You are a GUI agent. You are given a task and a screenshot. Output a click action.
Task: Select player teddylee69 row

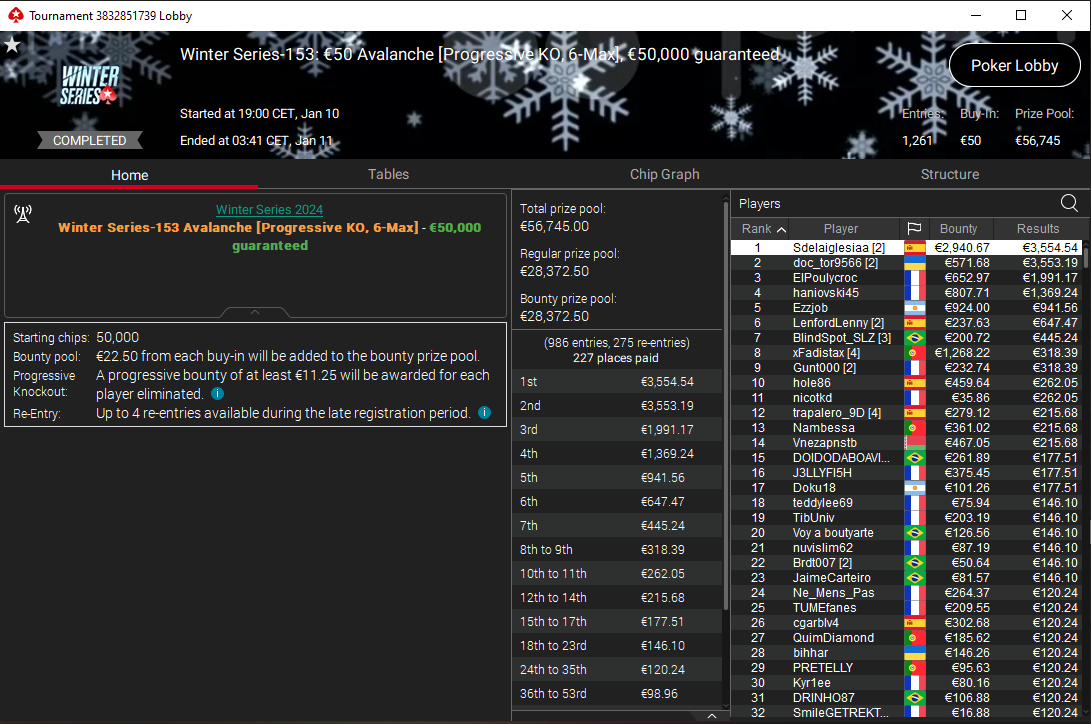(907, 503)
